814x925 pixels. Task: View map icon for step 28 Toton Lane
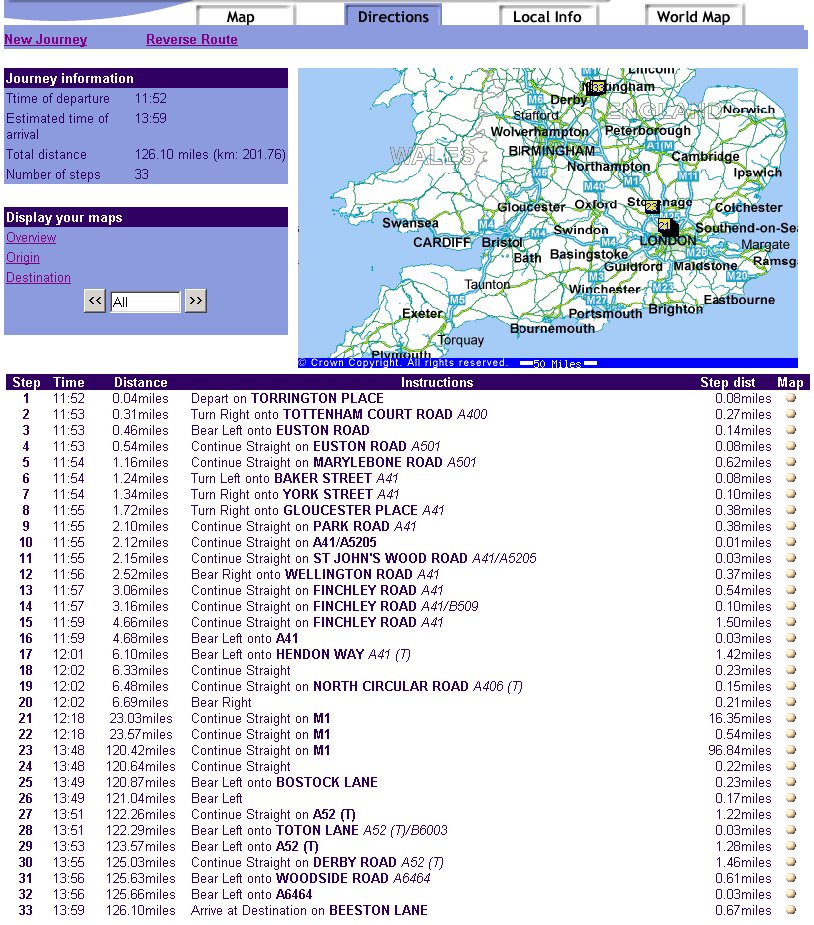click(790, 830)
